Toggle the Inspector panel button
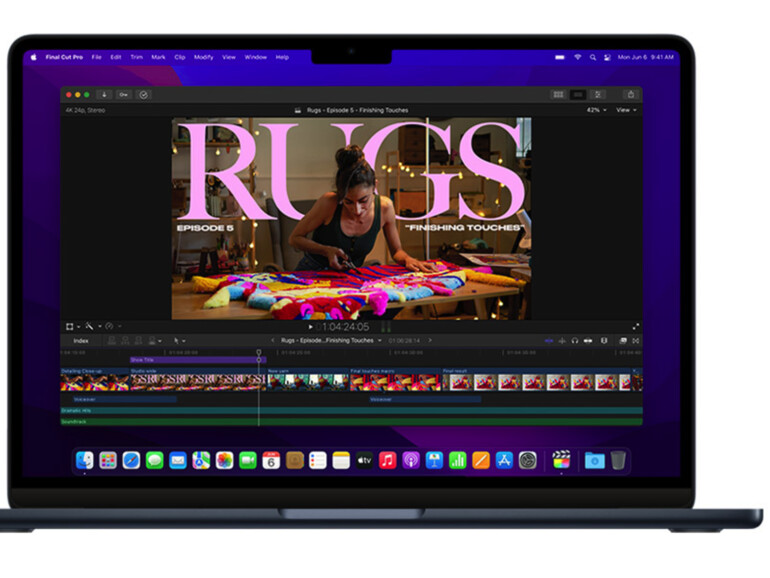 point(598,94)
